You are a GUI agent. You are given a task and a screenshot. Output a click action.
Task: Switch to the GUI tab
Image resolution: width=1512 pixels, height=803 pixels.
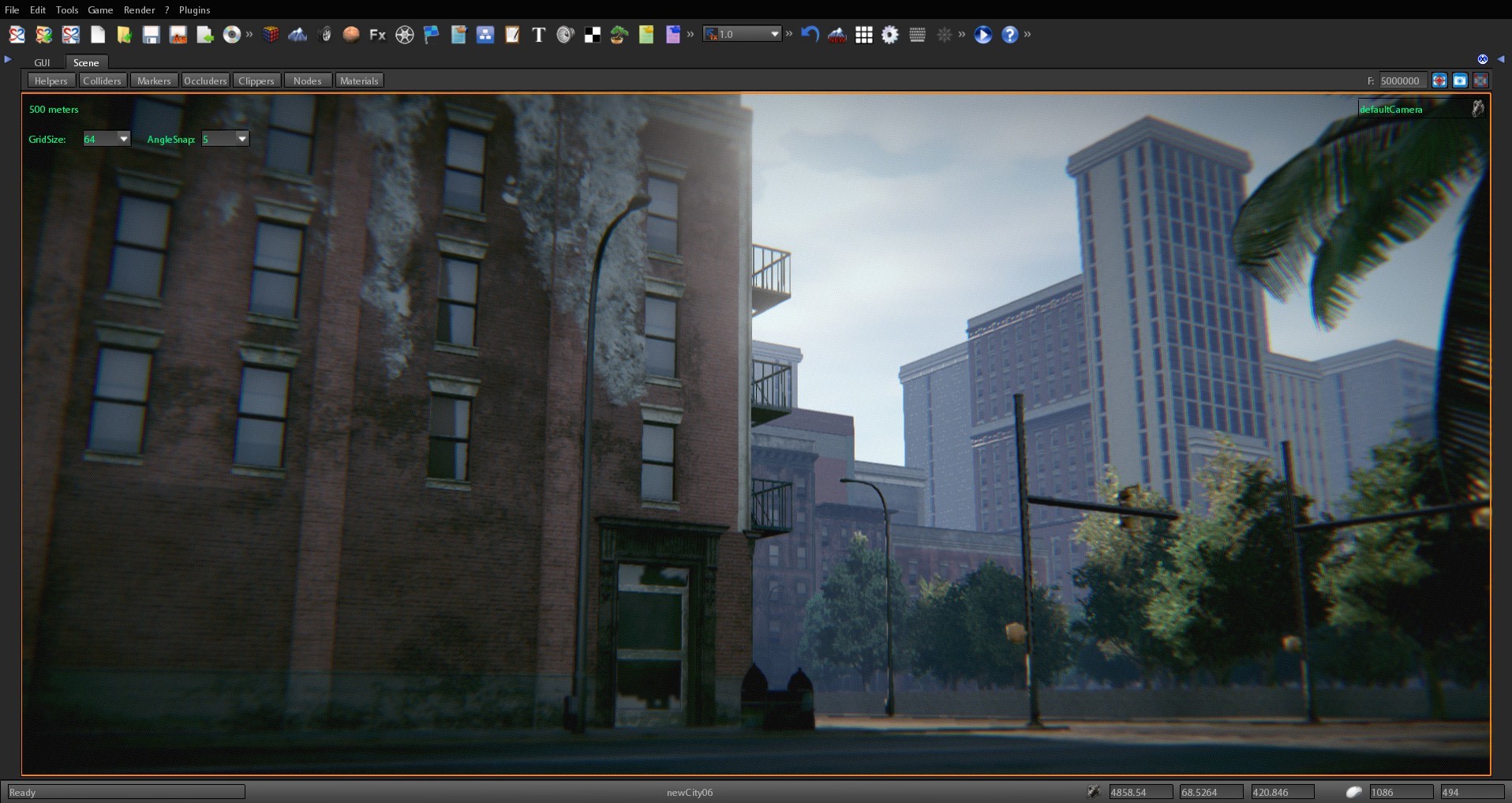click(x=42, y=62)
